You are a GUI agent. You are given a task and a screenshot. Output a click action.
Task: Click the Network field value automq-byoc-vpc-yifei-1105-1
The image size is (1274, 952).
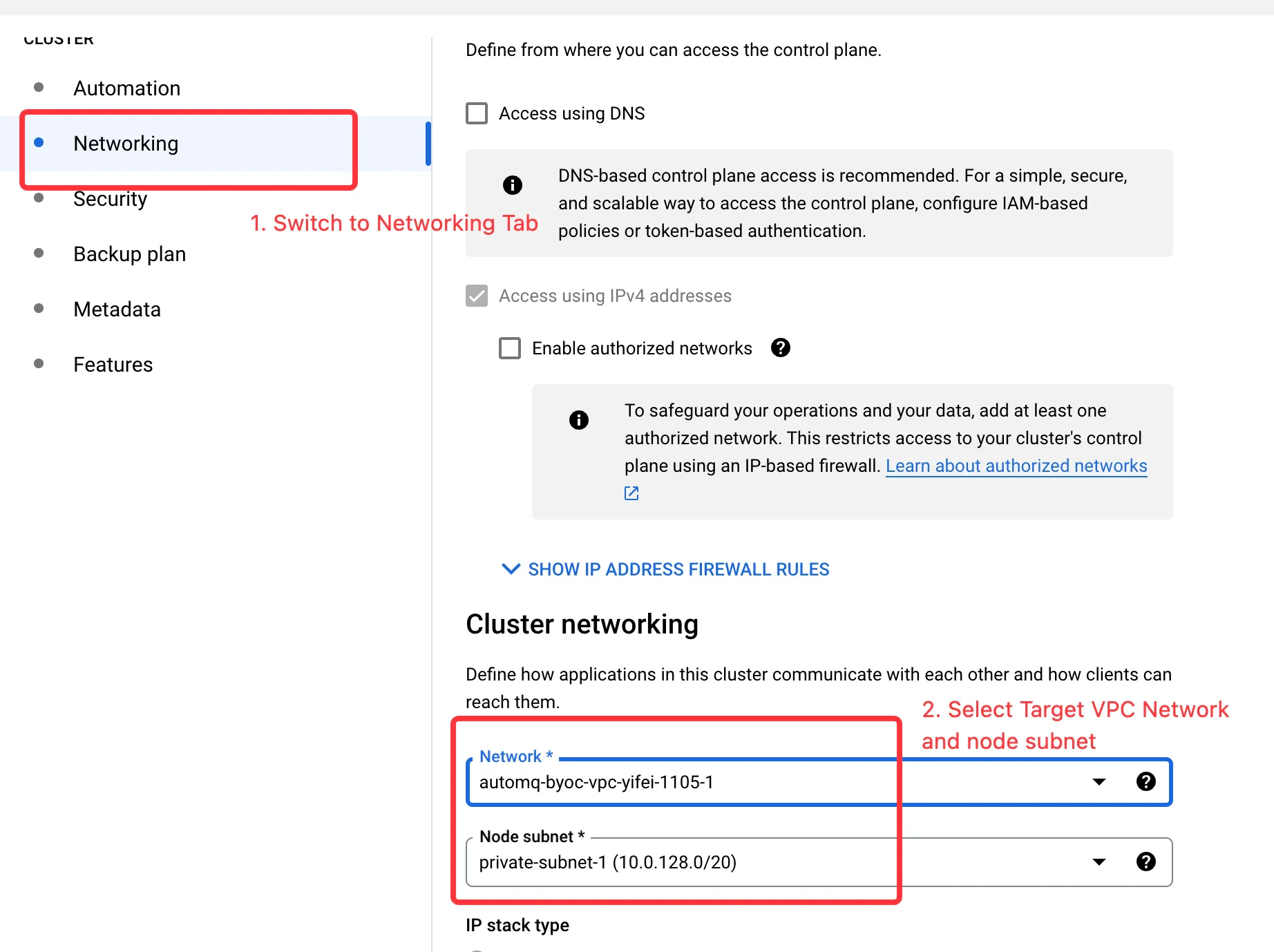tap(596, 782)
